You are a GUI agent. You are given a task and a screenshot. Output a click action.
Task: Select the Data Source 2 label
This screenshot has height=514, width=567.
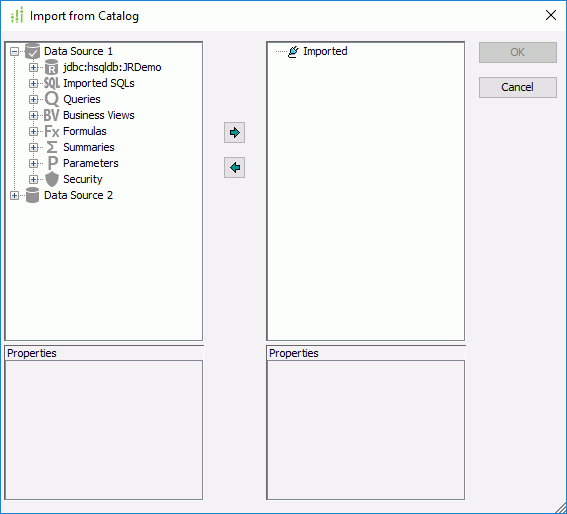(78, 195)
